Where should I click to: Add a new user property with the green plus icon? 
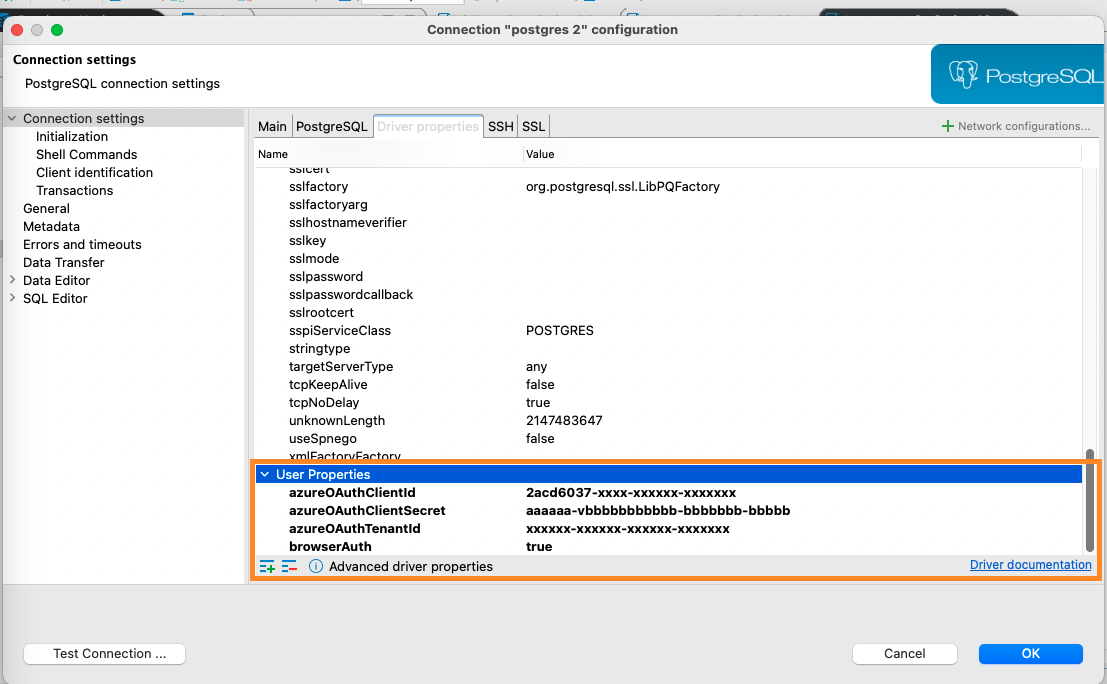coord(267,565)
